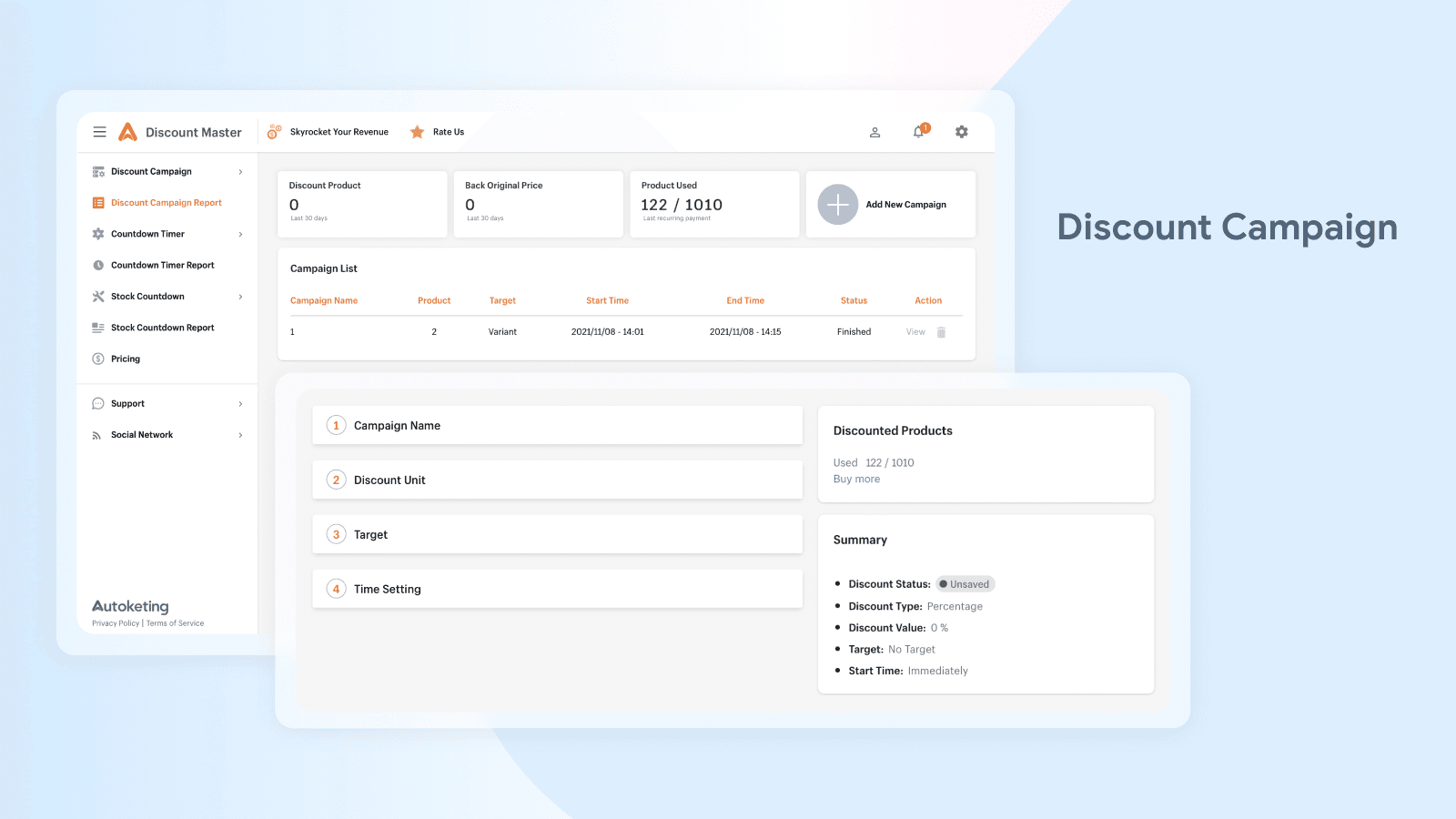Open Stock Countdown Report page

[163, 328]
